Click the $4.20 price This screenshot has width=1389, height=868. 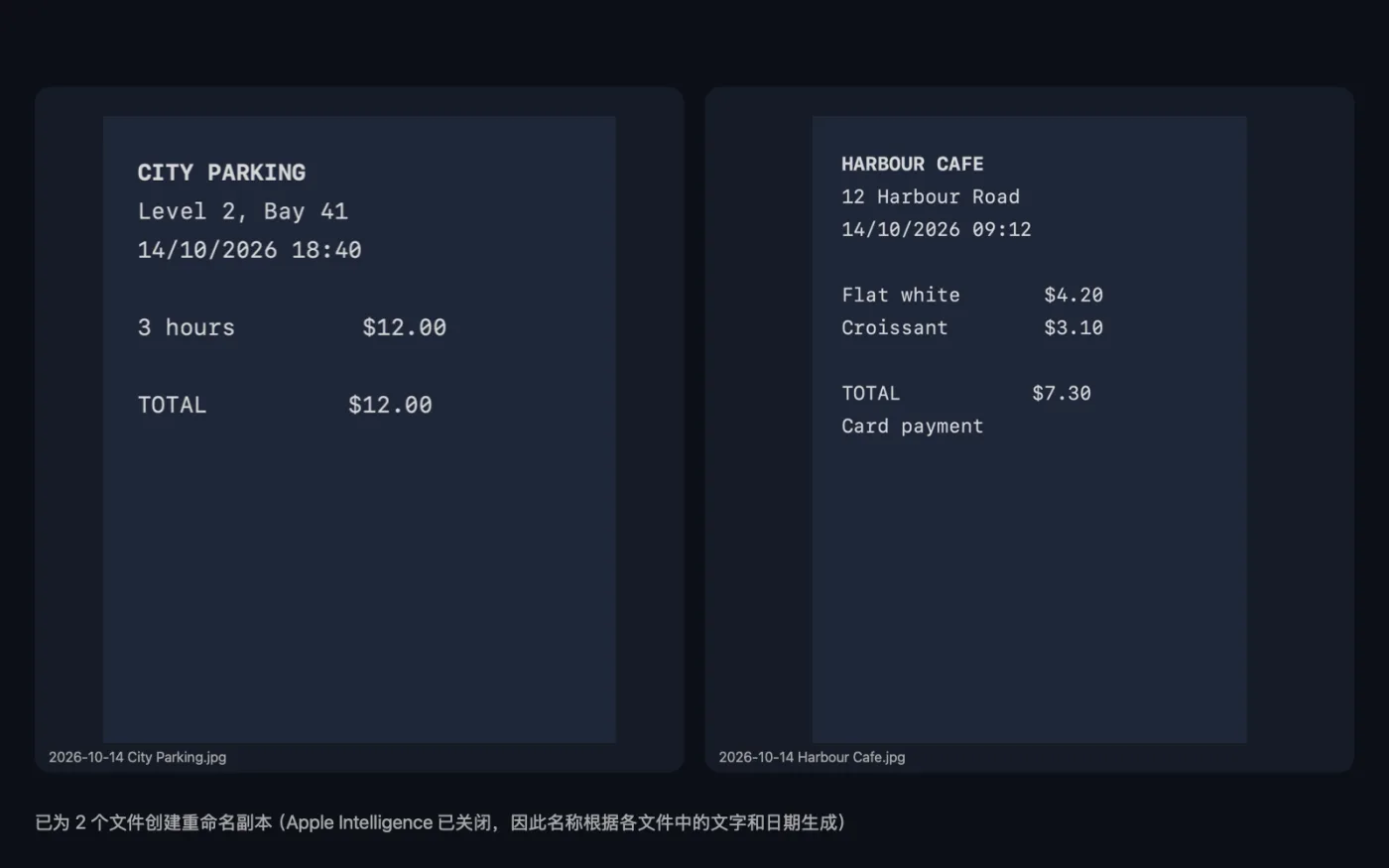pyautogui.click(x=1073, y=295)
